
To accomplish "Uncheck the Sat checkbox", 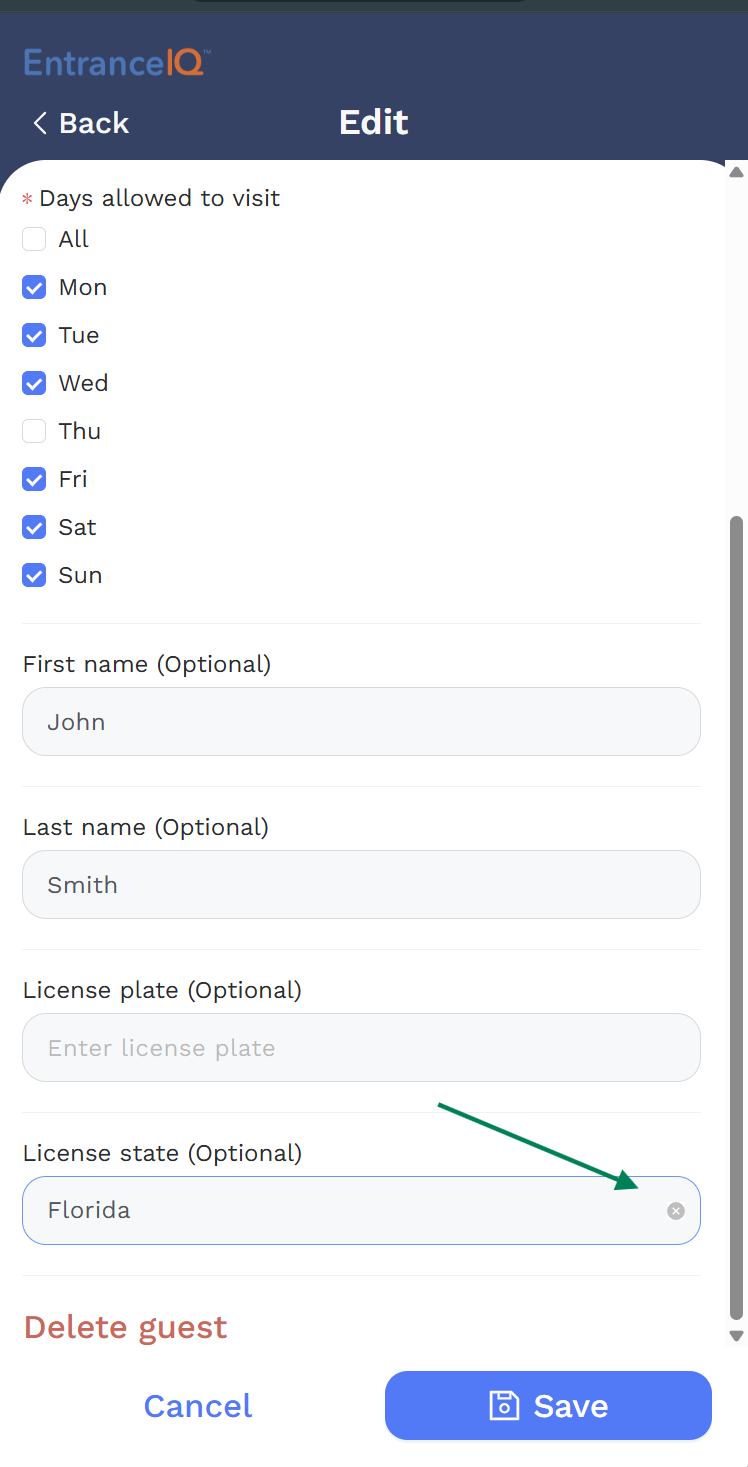I will [x=34, y=527].
